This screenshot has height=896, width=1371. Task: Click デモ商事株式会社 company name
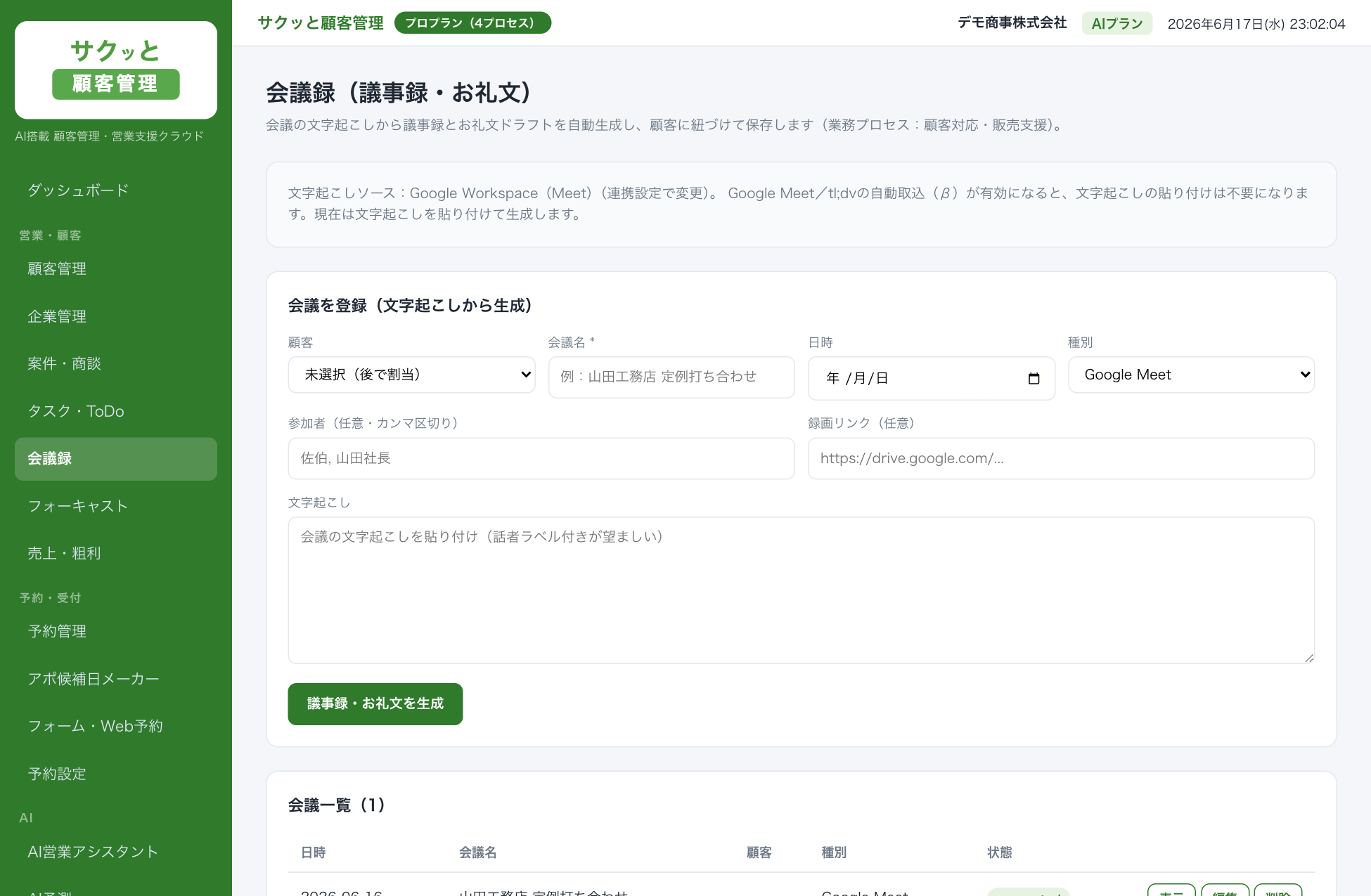[x=1012, y=22]
